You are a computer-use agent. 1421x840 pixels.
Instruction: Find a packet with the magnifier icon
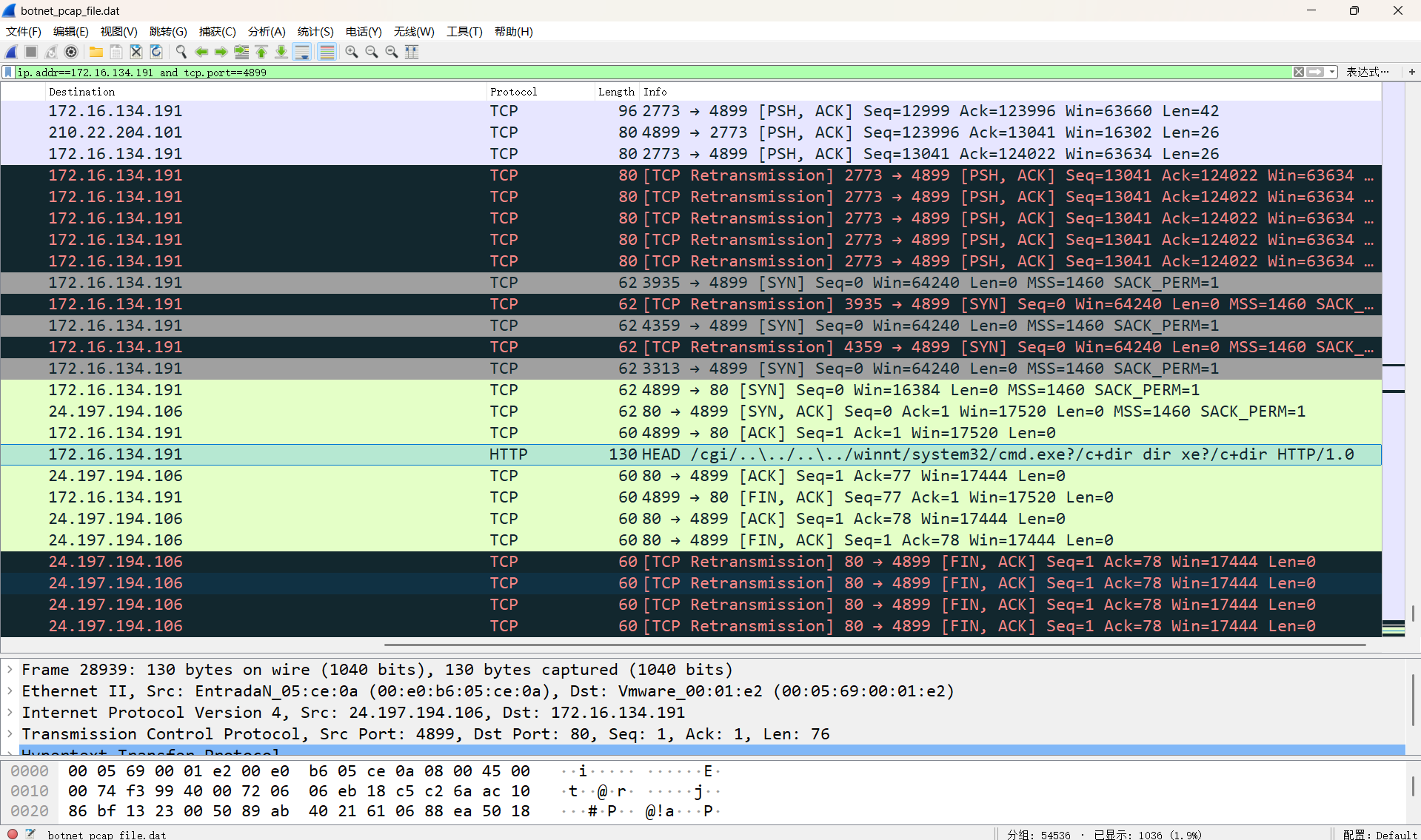[x=181, y=52]
